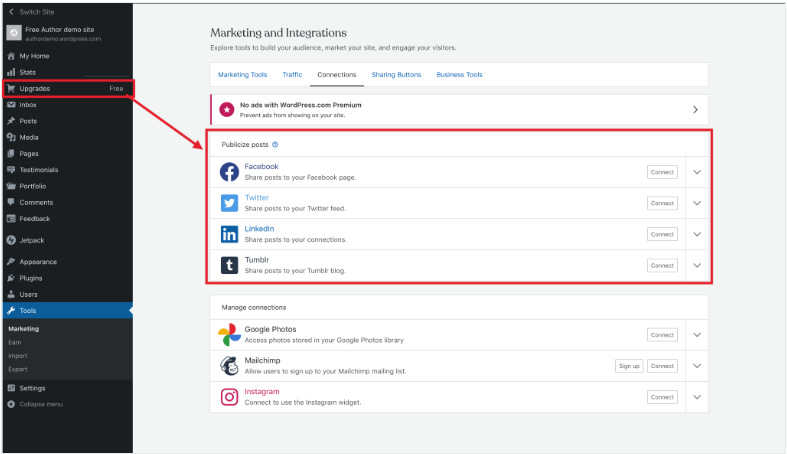The width and height of the screenshot is (787, 454).
Task: Click the Google Photos pinwheel icon
Action: [x=229, y=334]
